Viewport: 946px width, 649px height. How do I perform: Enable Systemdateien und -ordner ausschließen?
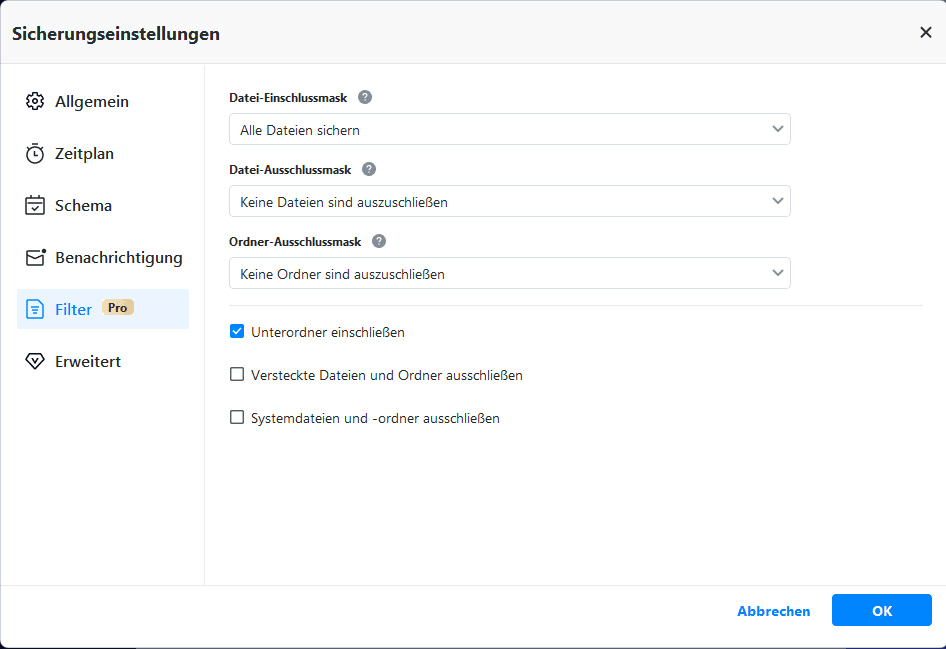pyautogui.click(x=237, y=418)
